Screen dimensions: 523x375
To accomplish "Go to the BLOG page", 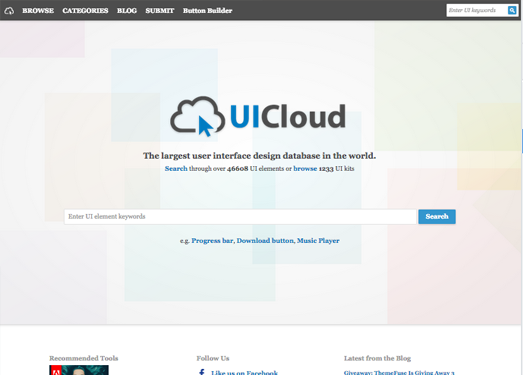I will [127, 11].
